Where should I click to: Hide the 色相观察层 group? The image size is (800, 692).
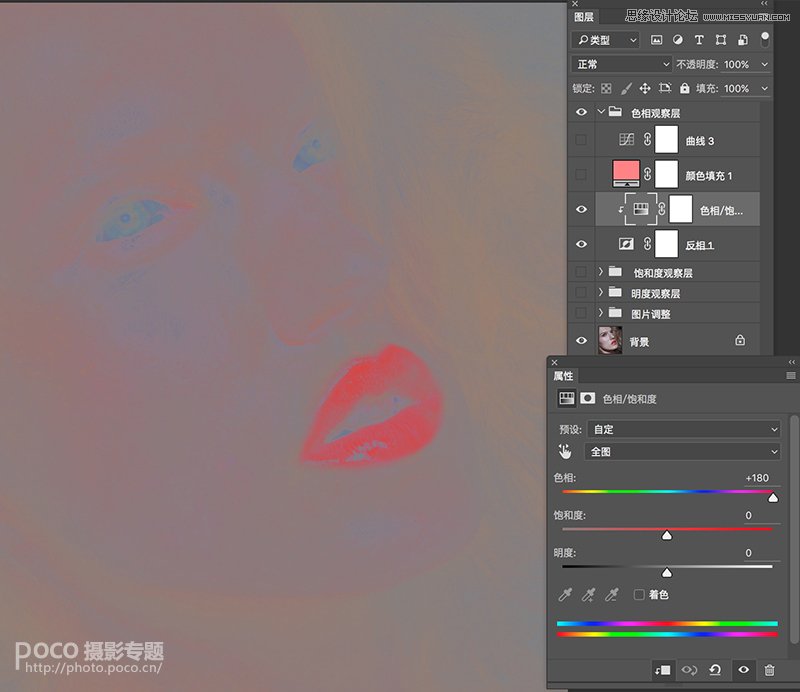(x=581, y=112)
